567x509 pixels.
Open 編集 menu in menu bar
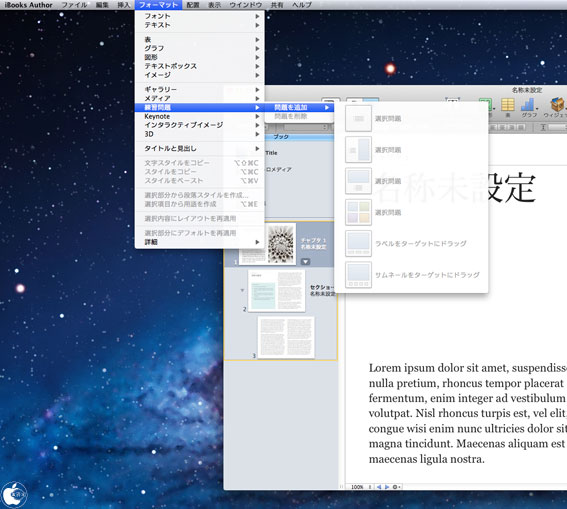coord(102,5)
